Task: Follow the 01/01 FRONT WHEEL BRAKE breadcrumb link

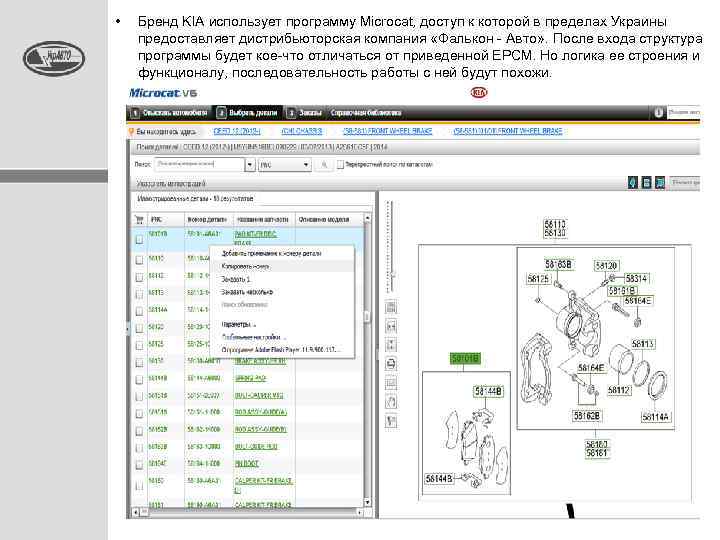Action: point(508,131)
